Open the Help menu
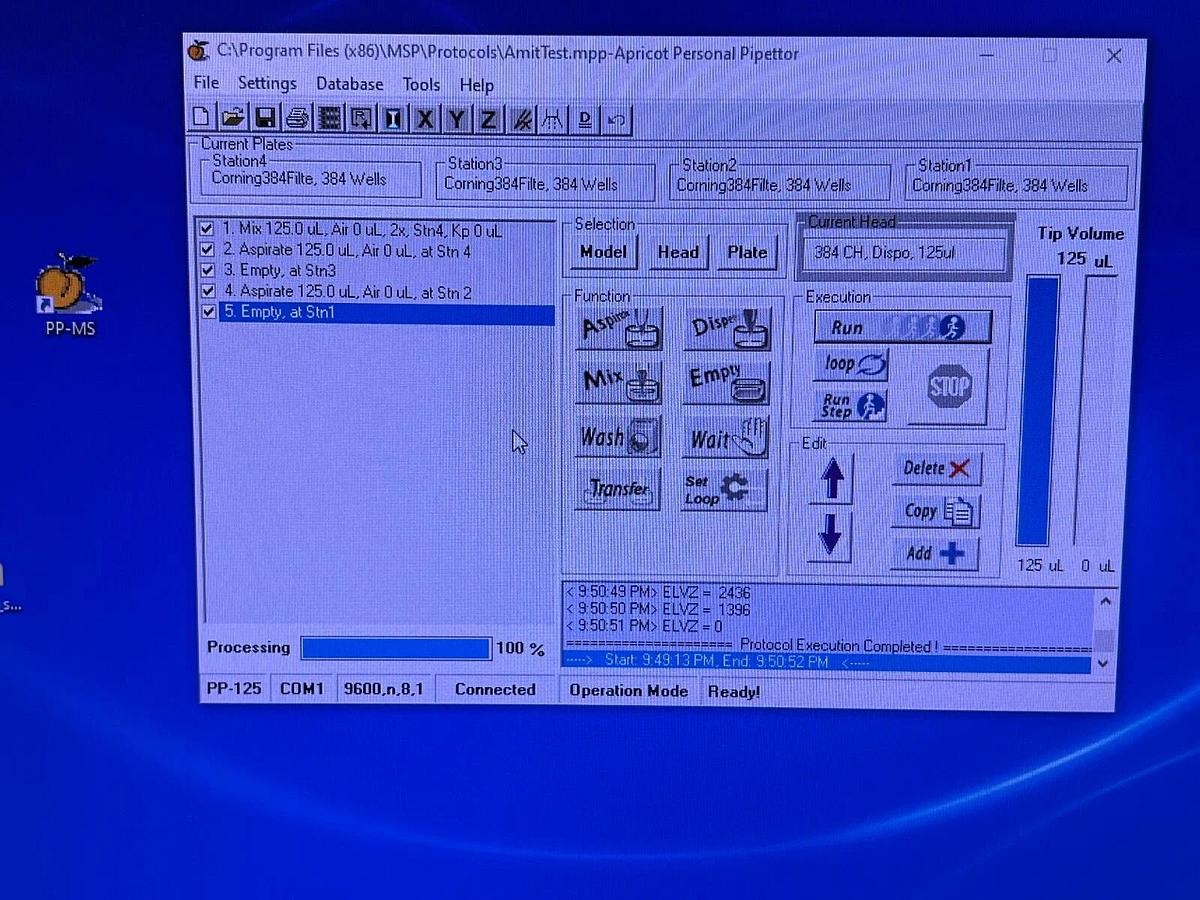The width and height of the screenshot is (1200, 900). click(477, 86)
